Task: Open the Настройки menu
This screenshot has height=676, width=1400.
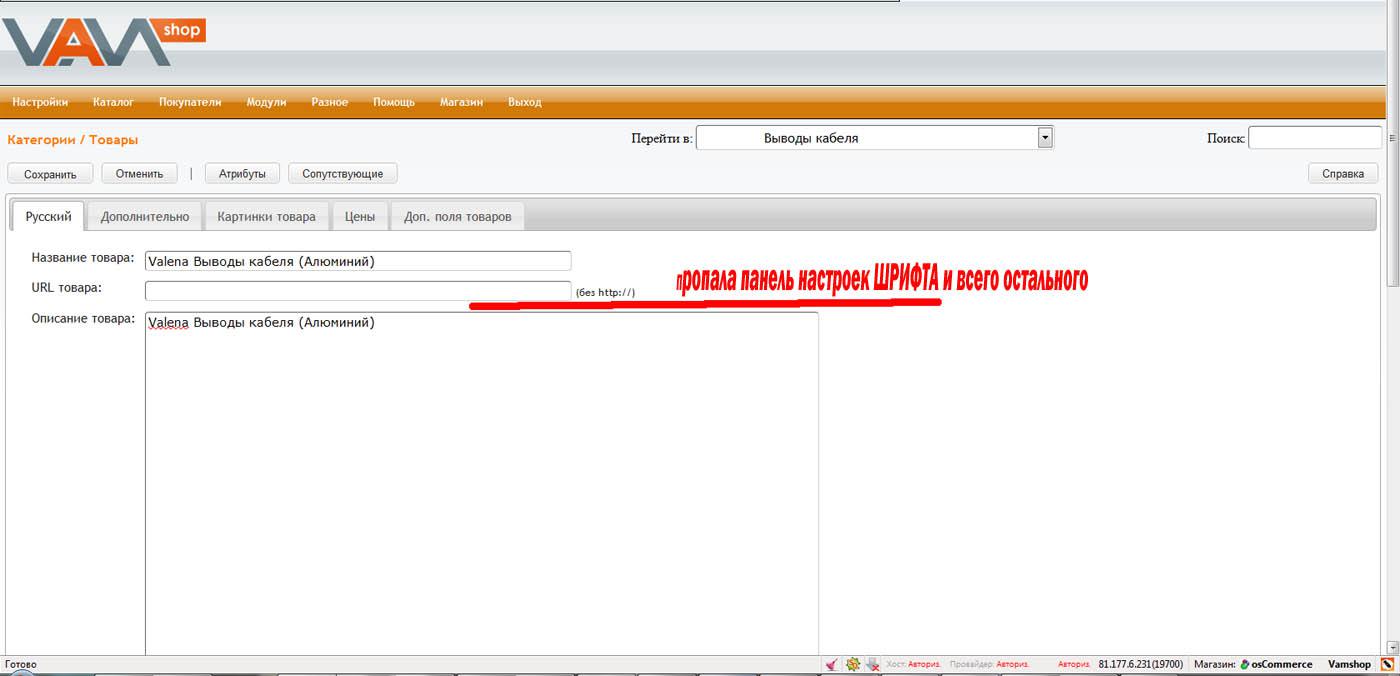Action: click(40, 102)
